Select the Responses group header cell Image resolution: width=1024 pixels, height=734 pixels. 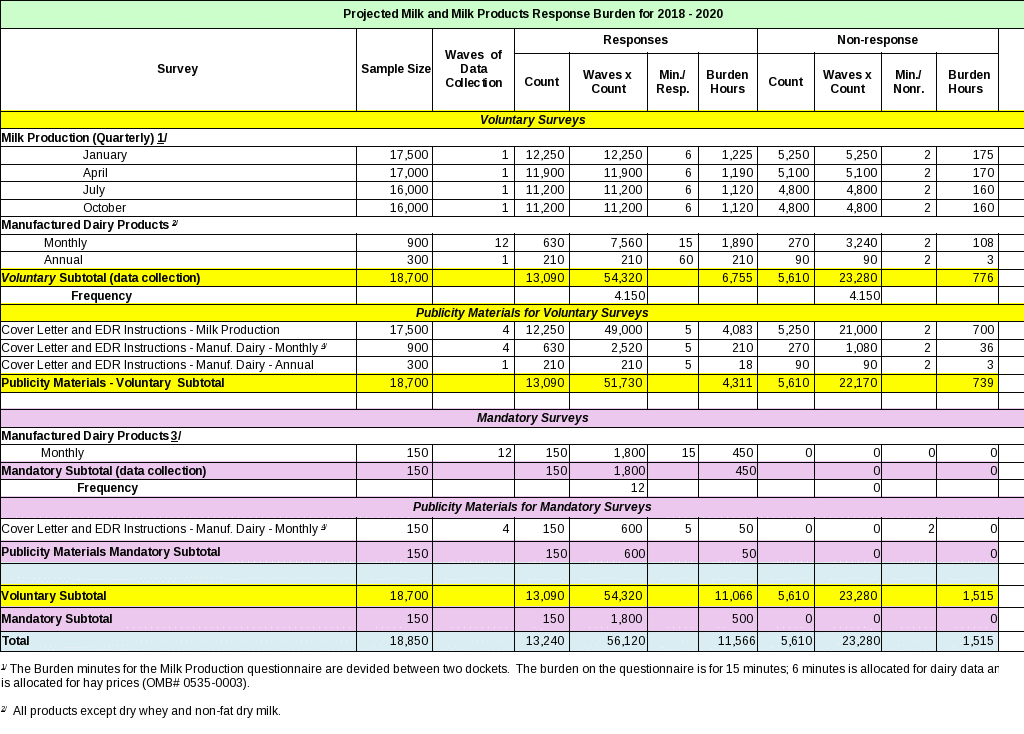coord(635,40)
